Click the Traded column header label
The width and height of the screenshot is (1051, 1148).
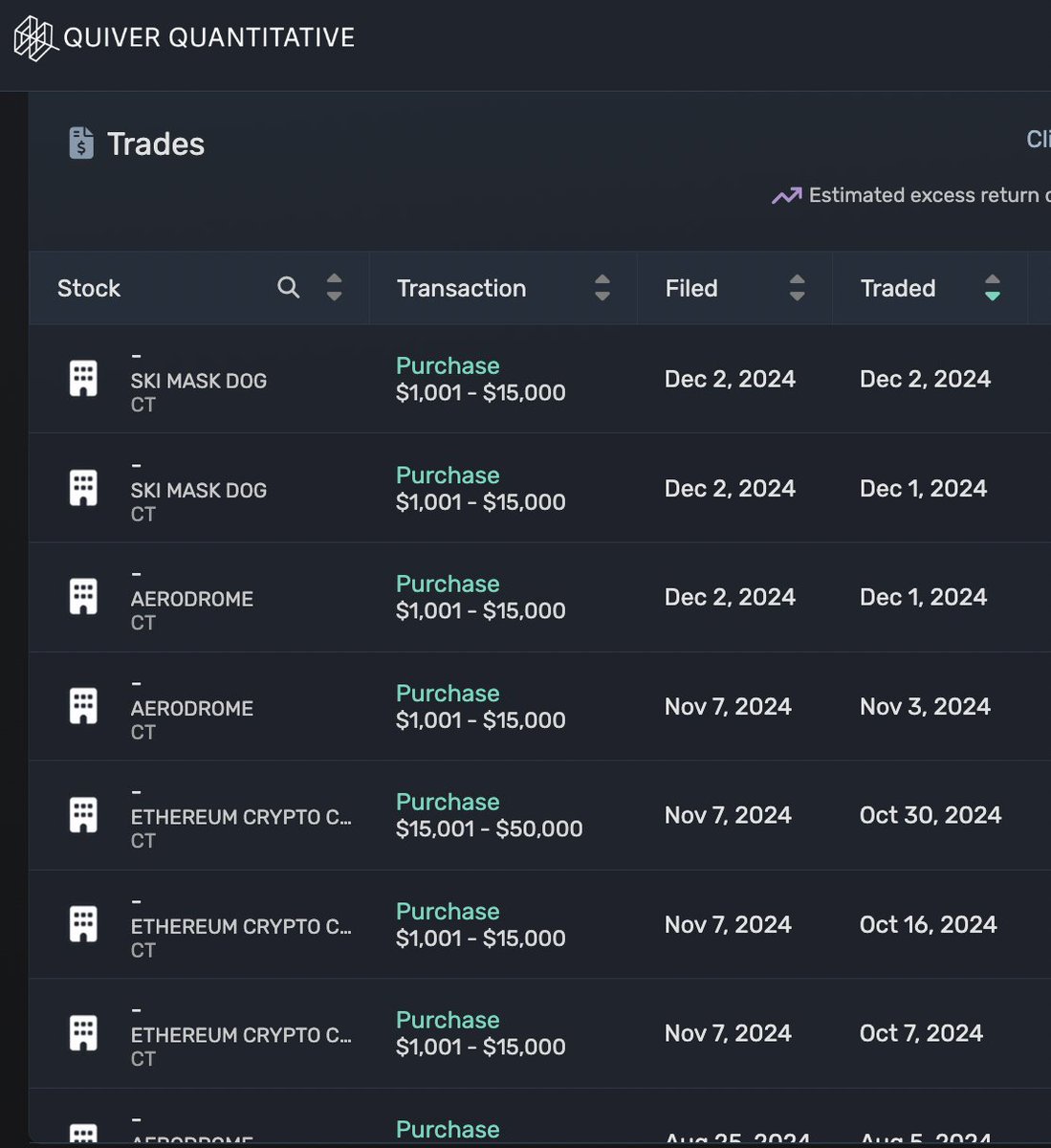pos(898,288)
